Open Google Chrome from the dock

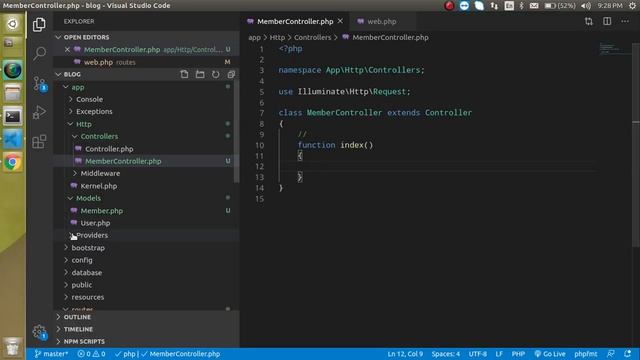point(13,162)
